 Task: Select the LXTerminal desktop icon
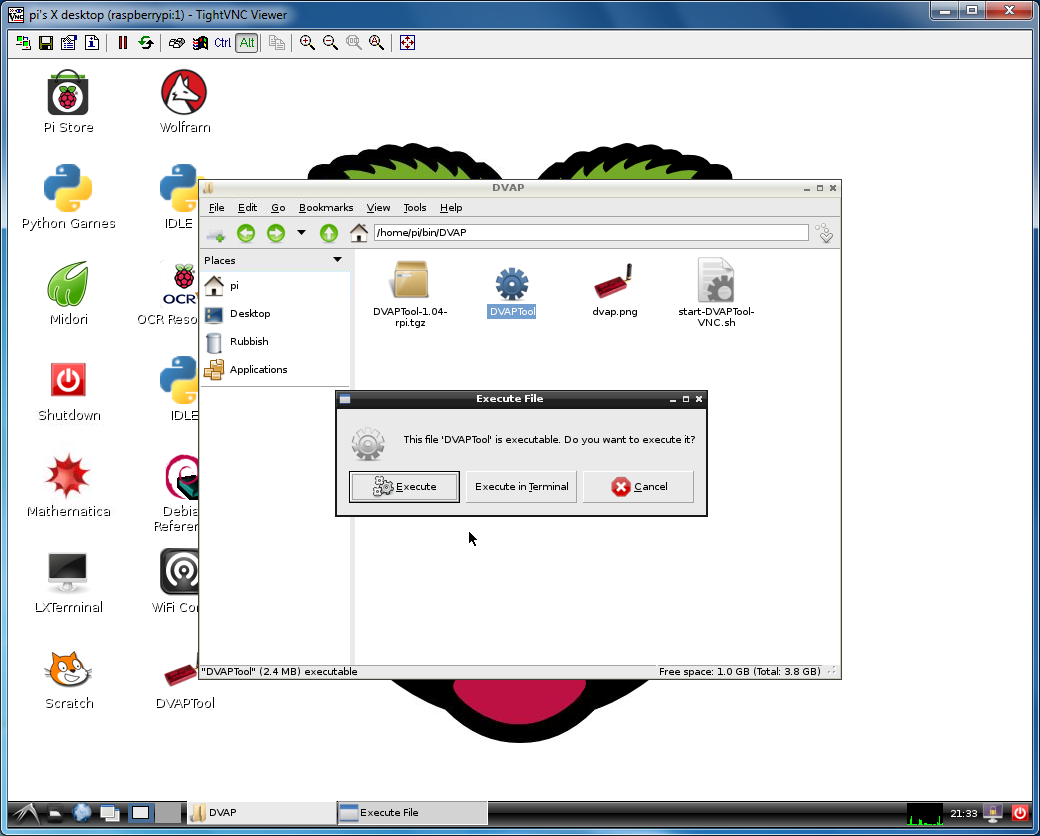coord(68,582)
